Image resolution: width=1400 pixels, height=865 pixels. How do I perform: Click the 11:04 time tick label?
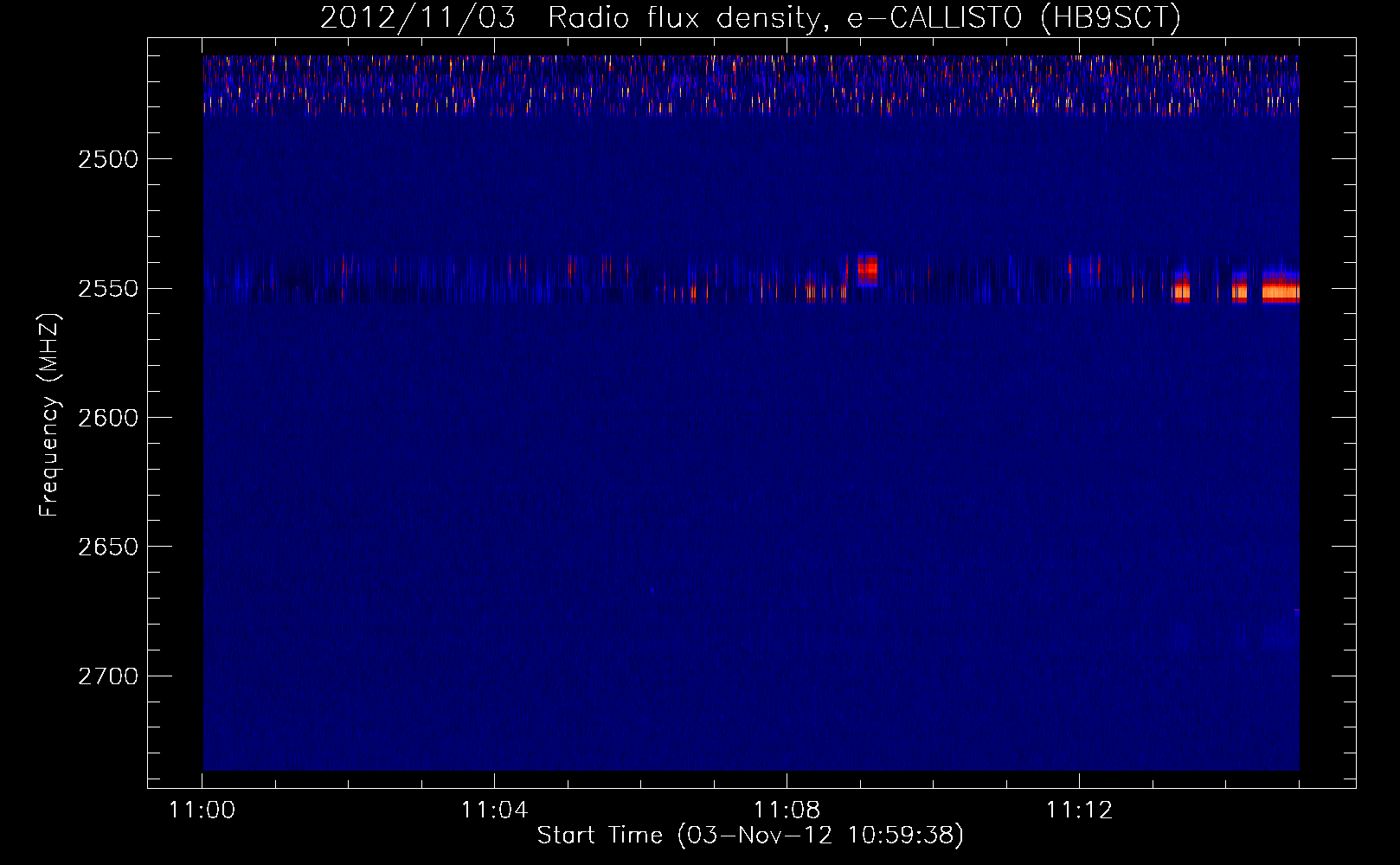pyautogui.click(x=494, y=811)
